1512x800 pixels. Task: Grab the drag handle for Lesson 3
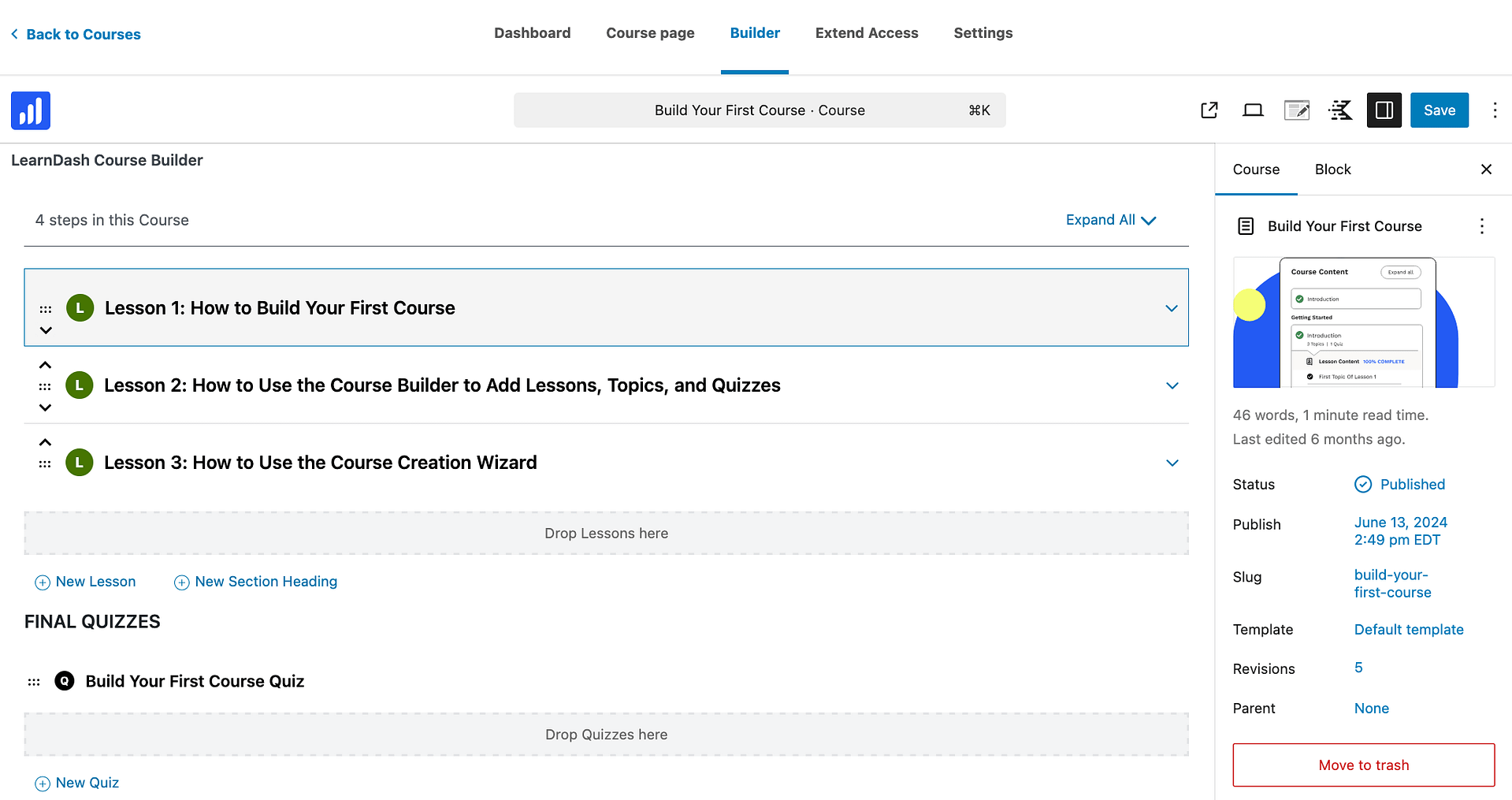point(45,464)
